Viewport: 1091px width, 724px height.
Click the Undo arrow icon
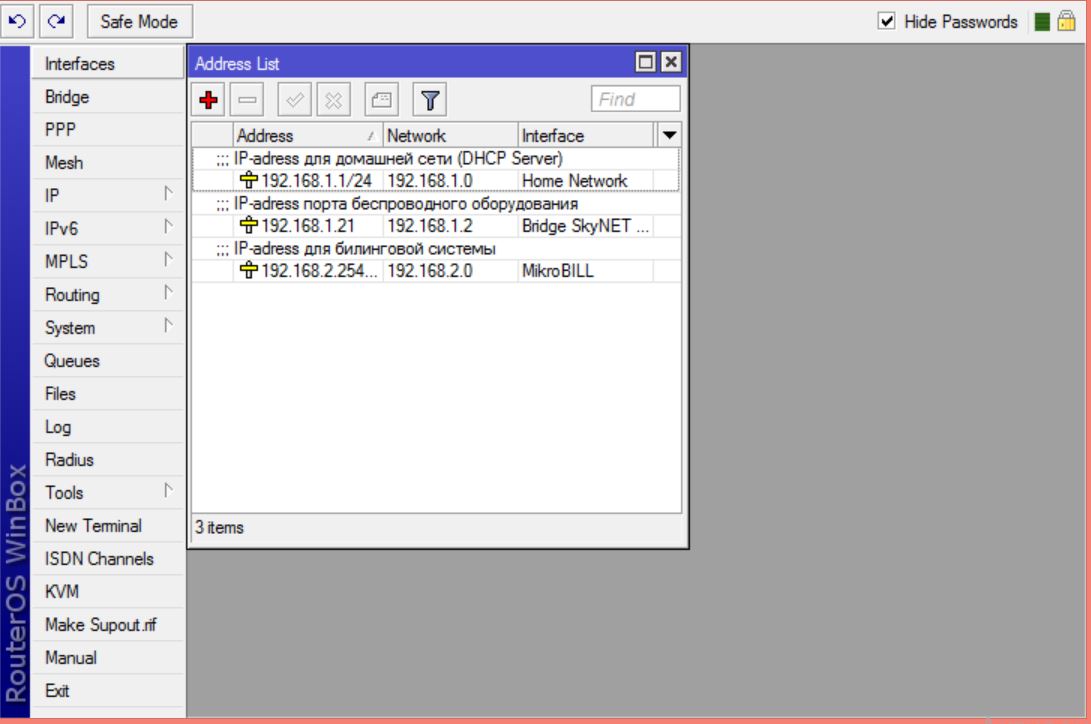(x=17, y=21)
